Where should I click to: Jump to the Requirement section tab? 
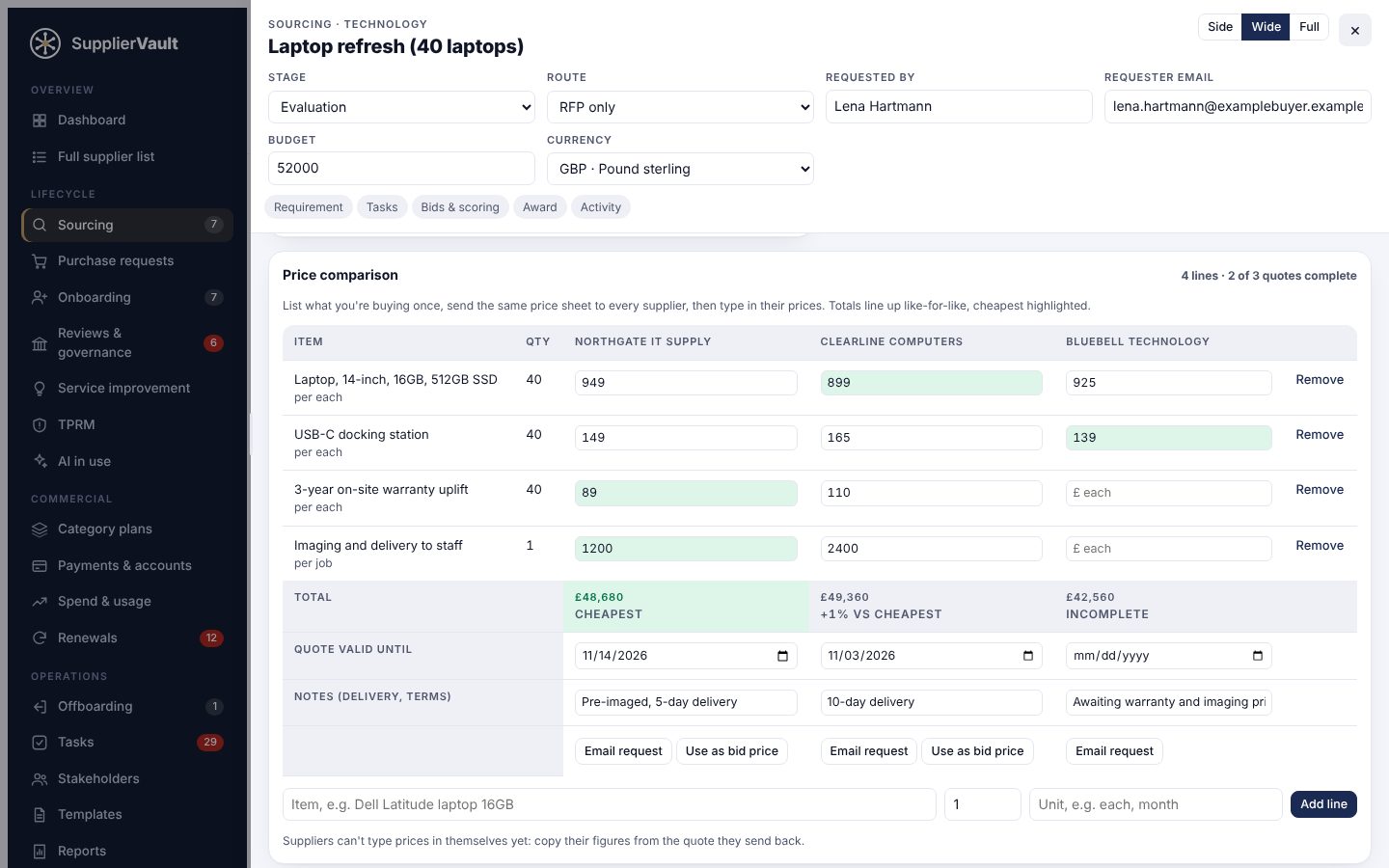click(x=309, y=207)
